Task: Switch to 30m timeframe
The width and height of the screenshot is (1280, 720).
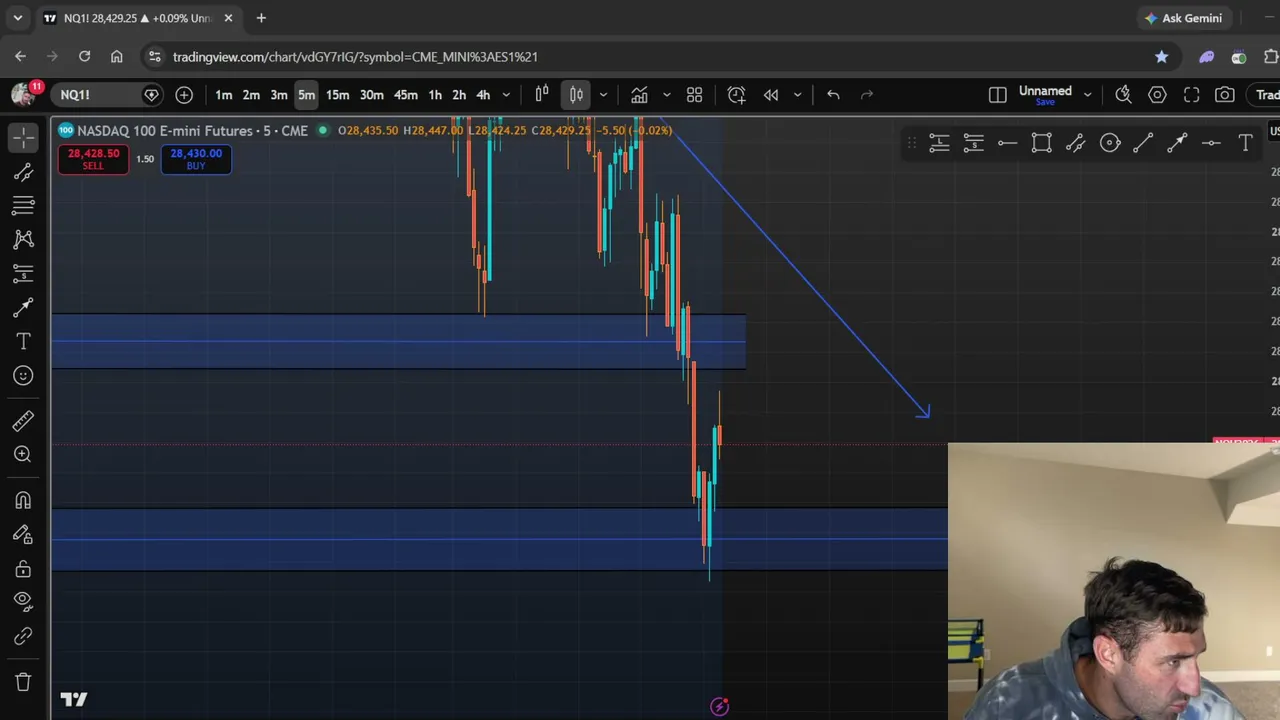Action: point(371,95)
